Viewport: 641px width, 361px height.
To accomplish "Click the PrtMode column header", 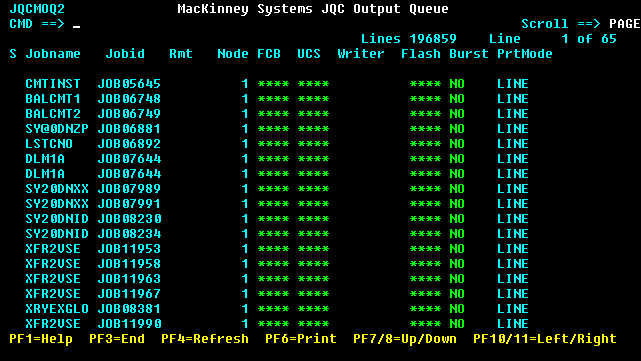I will pos(525,54).
